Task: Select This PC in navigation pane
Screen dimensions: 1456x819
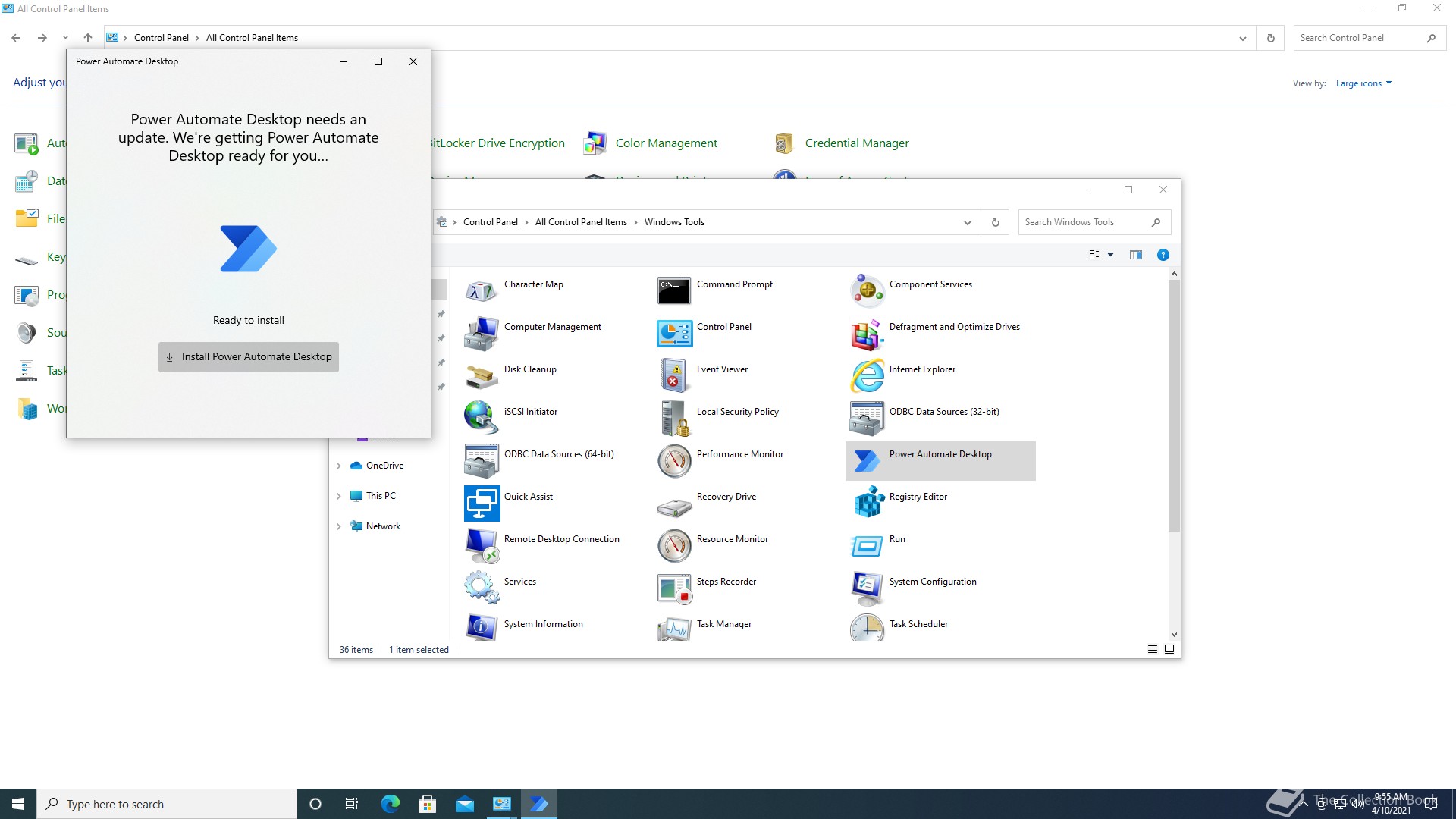Action: (373, 496)
